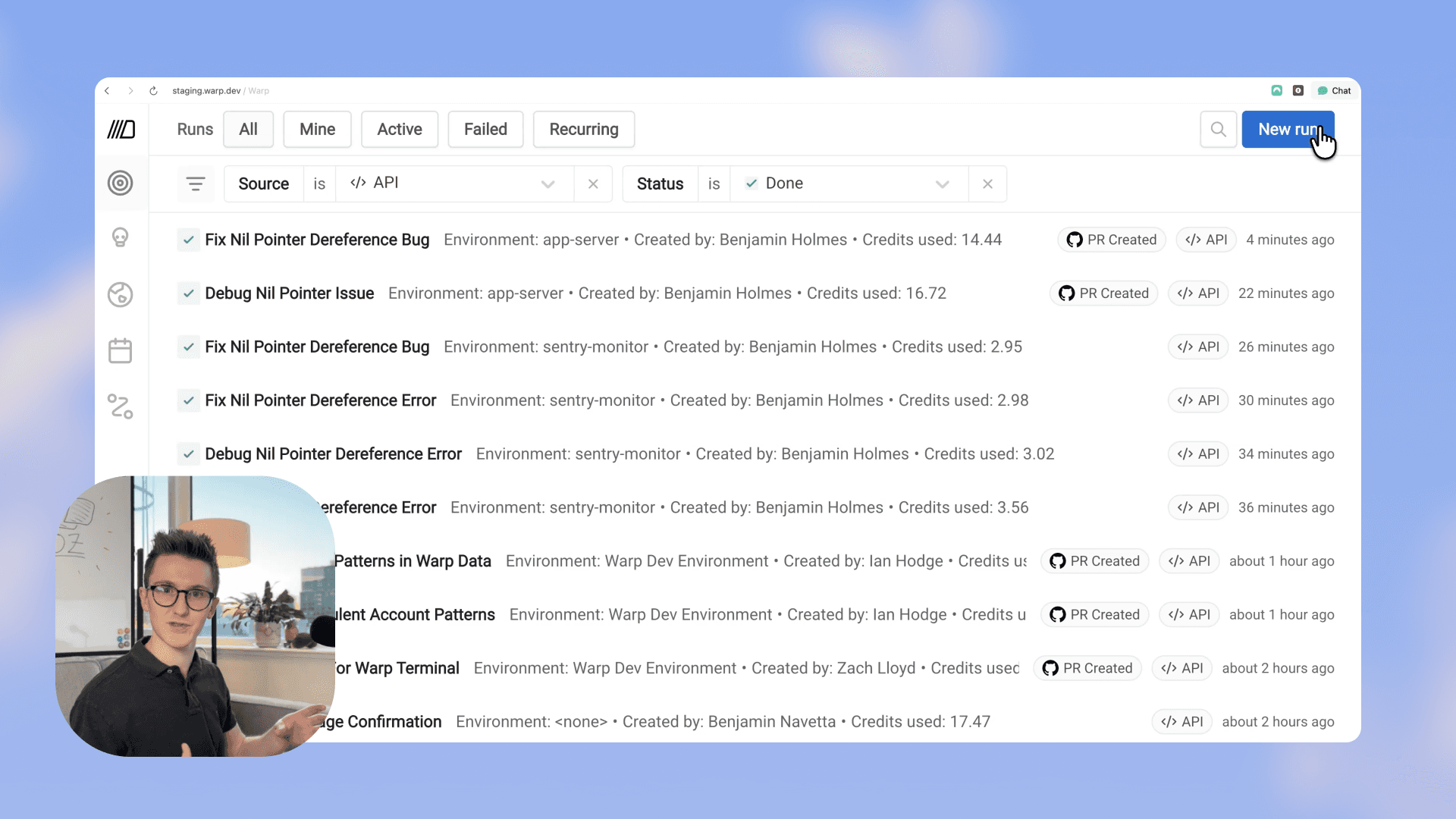Open the Chat extension in browser bar
Screen dimensions: 1456x819
coord(1335,91)
